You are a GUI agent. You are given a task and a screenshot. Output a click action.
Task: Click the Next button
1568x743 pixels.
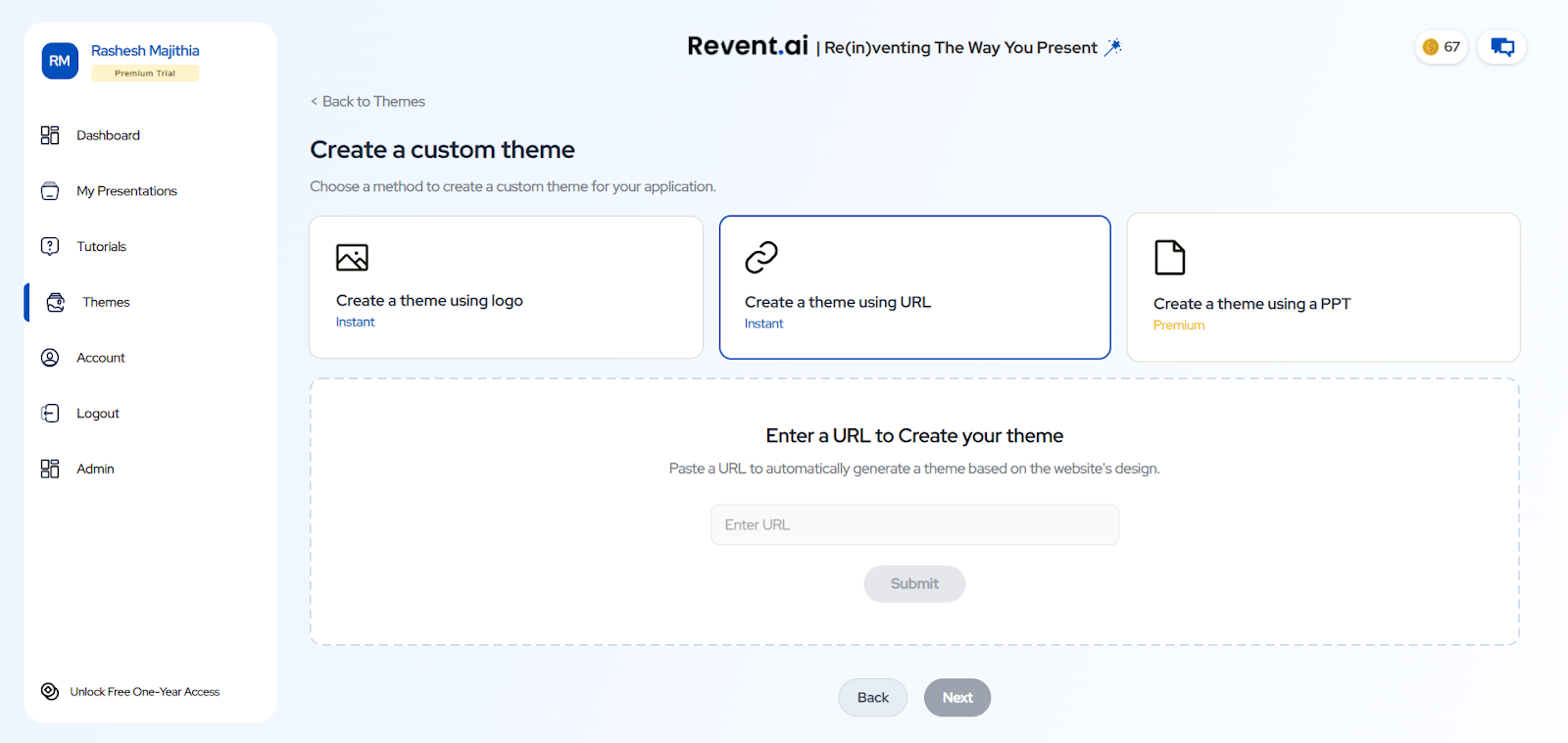tap(956, 697)
